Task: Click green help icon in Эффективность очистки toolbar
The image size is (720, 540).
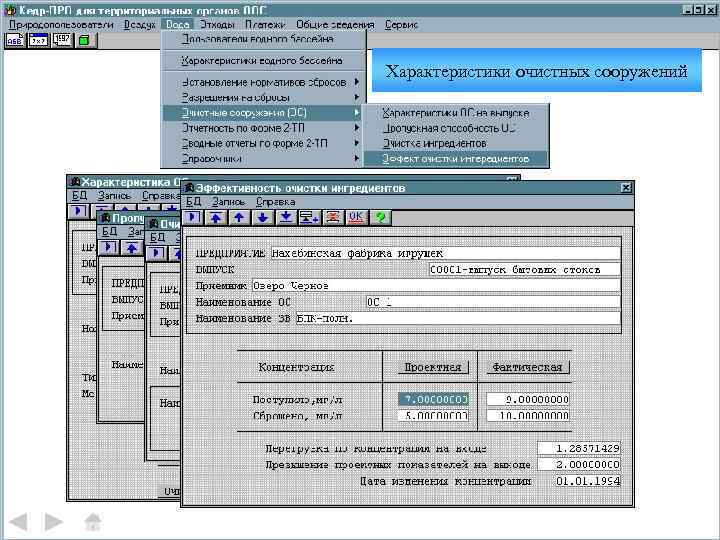Action: [x=380, y=217]
